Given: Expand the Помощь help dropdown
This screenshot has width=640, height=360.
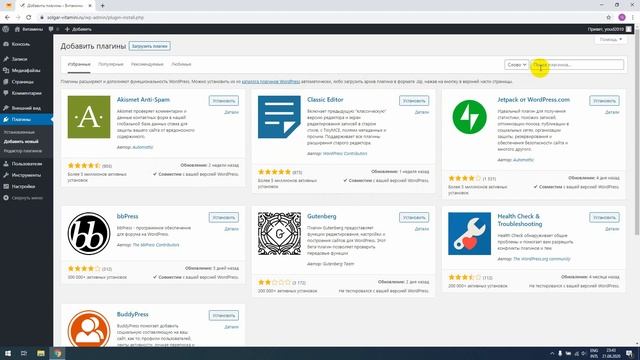Looking at the screenshot, I should pos(611,40).
